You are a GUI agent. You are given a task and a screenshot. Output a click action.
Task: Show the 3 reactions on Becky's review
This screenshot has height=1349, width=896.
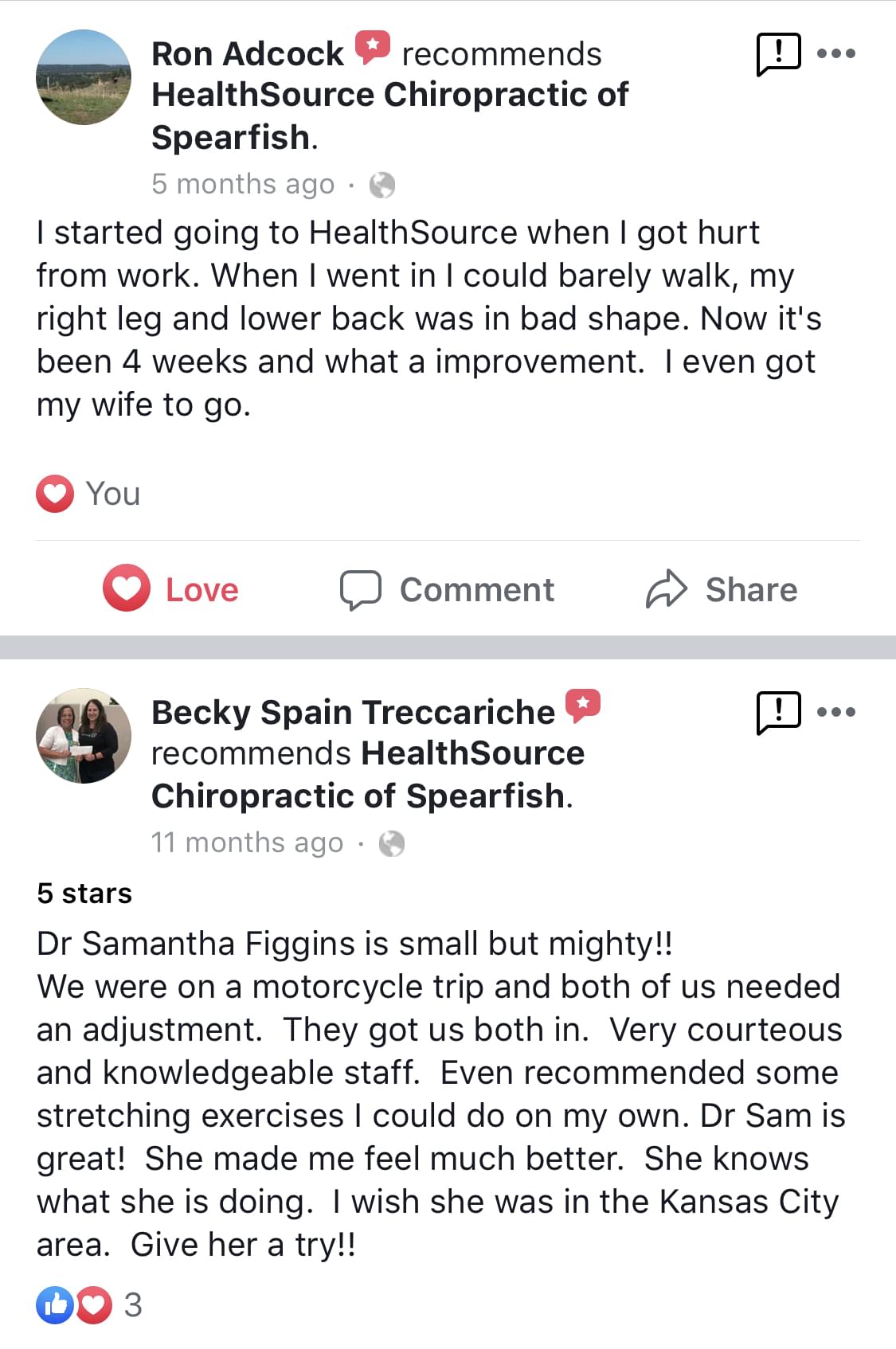point(133,1305)
